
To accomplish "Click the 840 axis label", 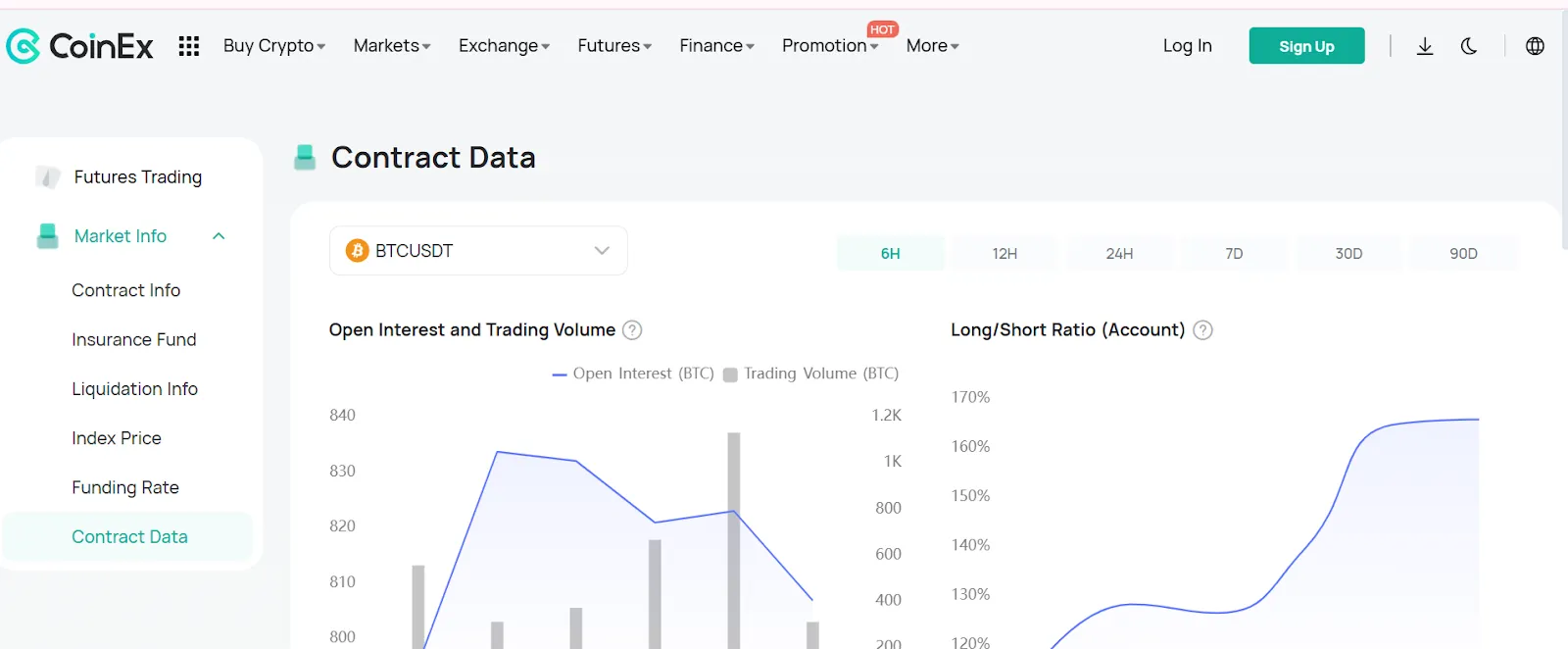I will pos(342,415).
